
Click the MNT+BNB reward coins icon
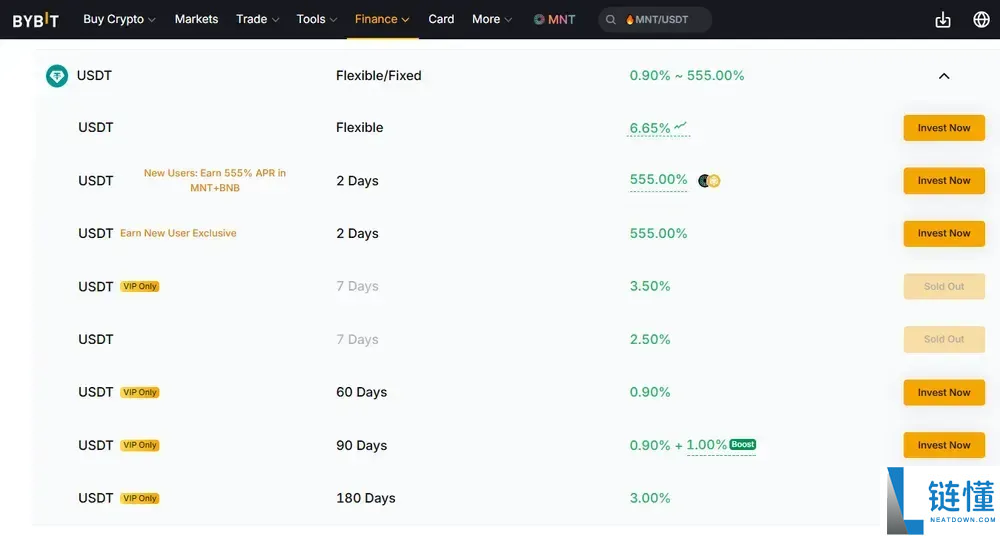click(x=709, y=181)
